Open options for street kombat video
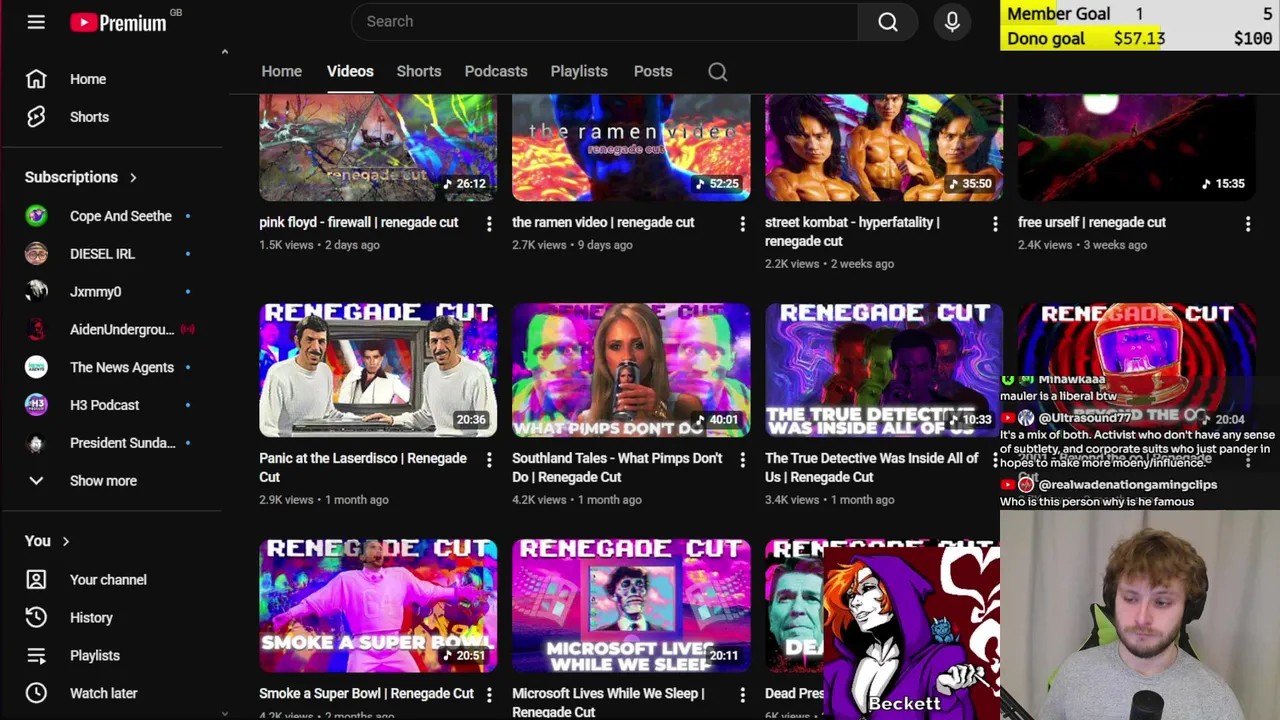This screenshot has height=720, width=1280. [x=995, y=224]
